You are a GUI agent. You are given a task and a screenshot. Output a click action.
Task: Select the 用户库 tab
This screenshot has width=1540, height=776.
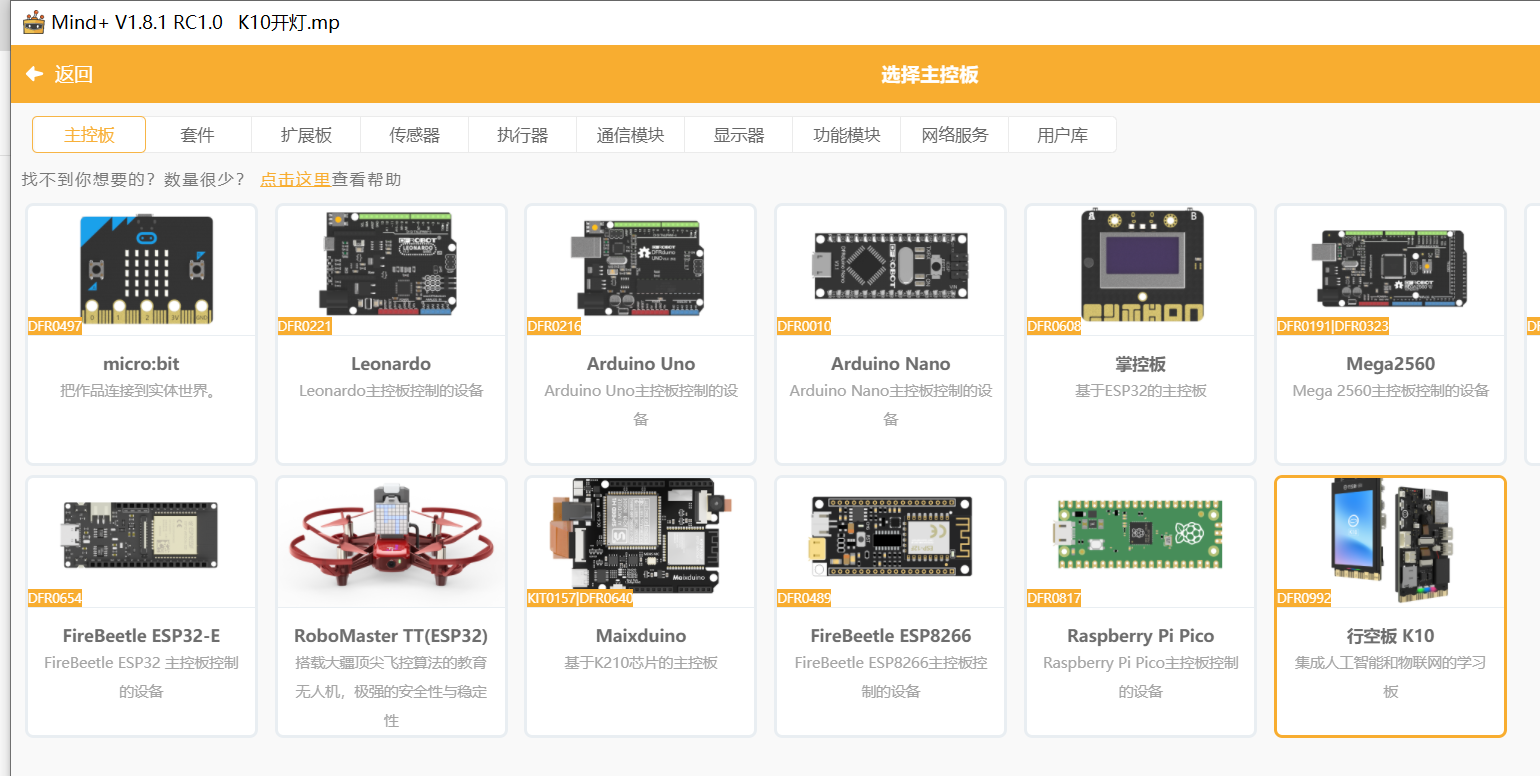[x=1062, y=135]
